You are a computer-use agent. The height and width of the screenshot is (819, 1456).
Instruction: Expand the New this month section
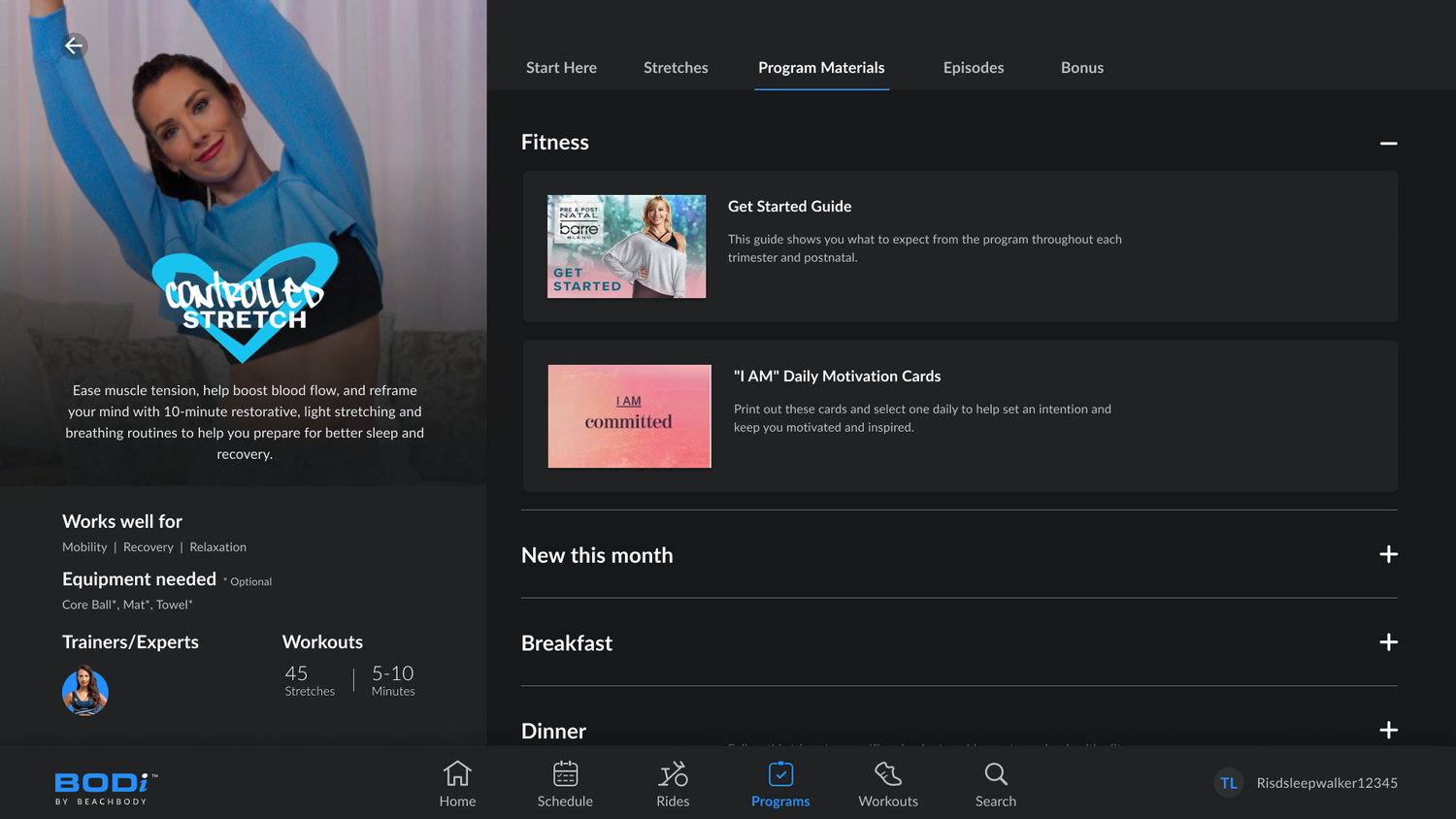[x=1388, y=554]
